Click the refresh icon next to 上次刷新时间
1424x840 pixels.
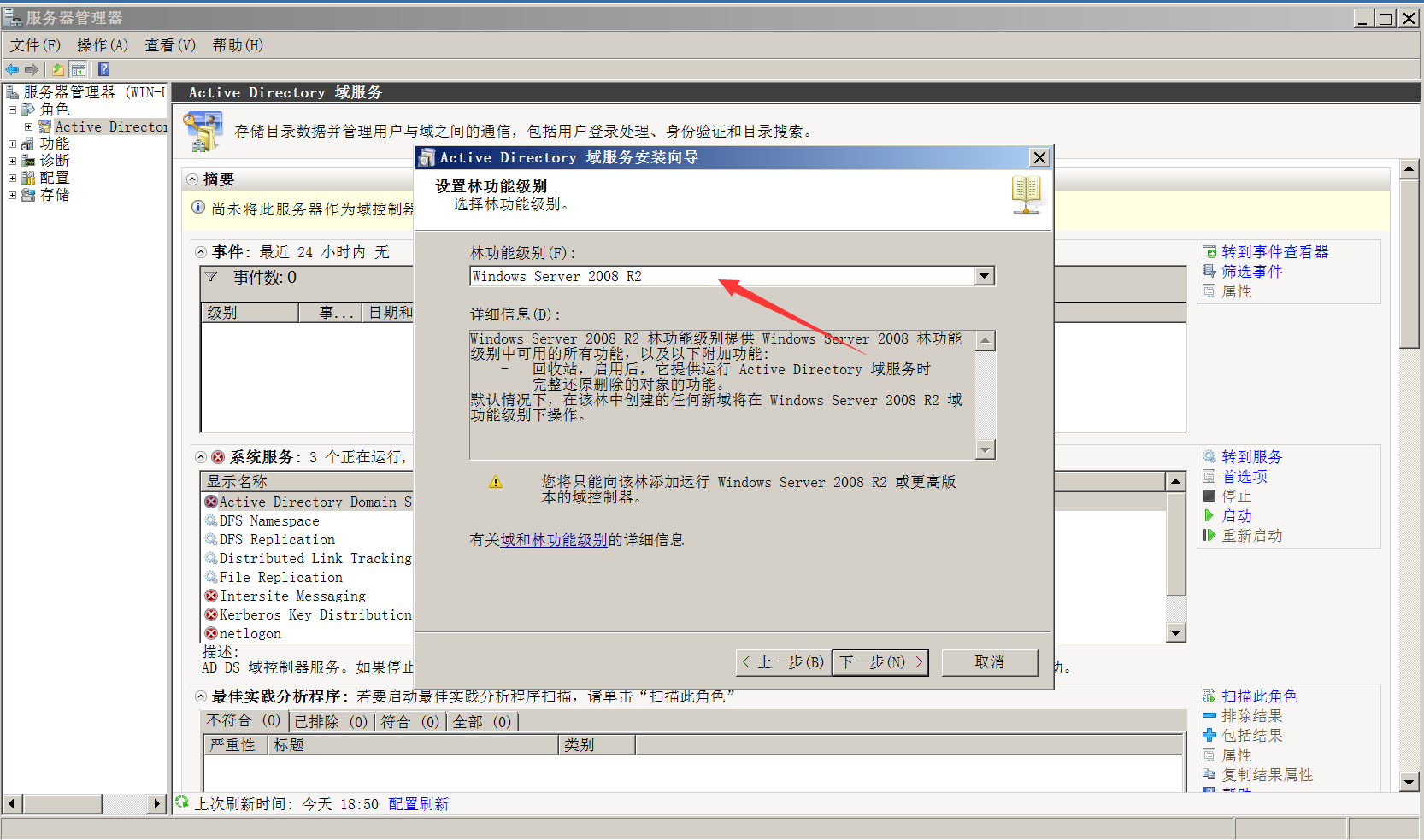point(182,802)
